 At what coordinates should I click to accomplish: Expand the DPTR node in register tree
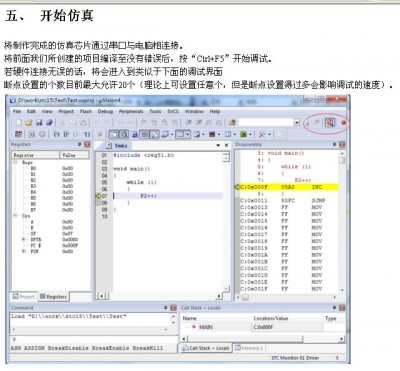click(x=24, y=240)
